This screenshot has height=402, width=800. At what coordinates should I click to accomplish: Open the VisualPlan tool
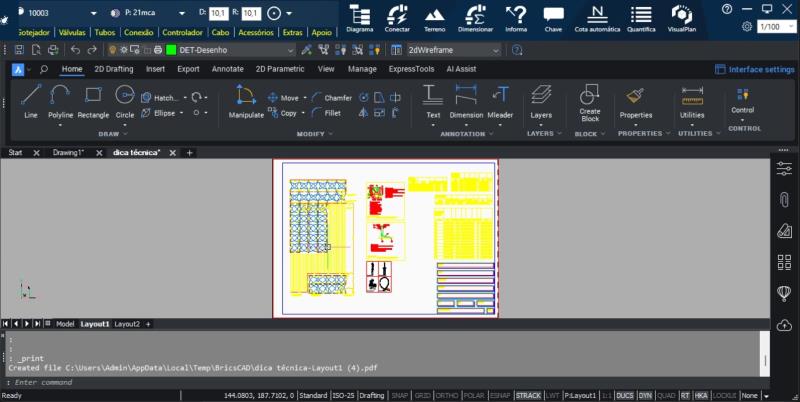pos(682,18)
